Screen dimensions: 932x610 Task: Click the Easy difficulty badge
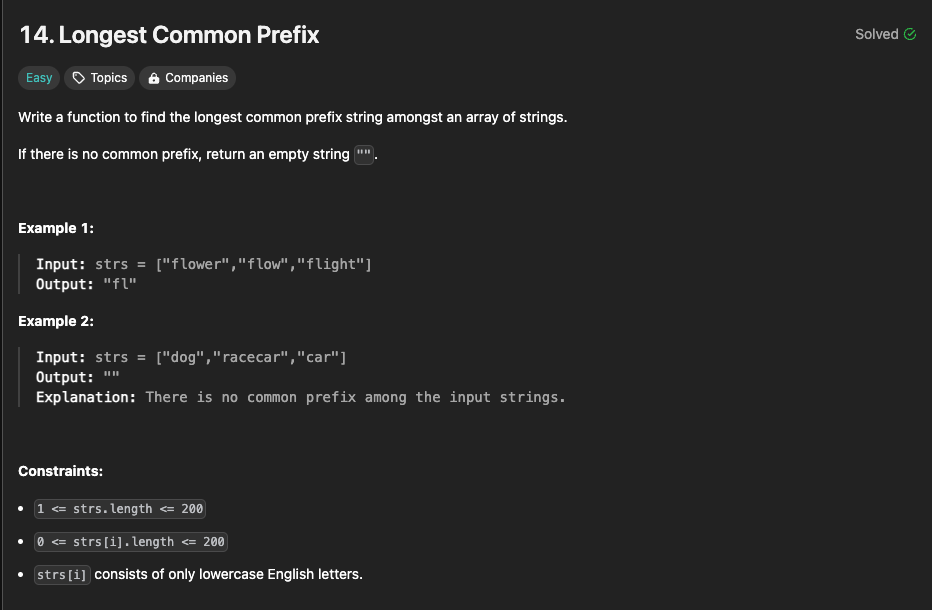coord(39,78)
